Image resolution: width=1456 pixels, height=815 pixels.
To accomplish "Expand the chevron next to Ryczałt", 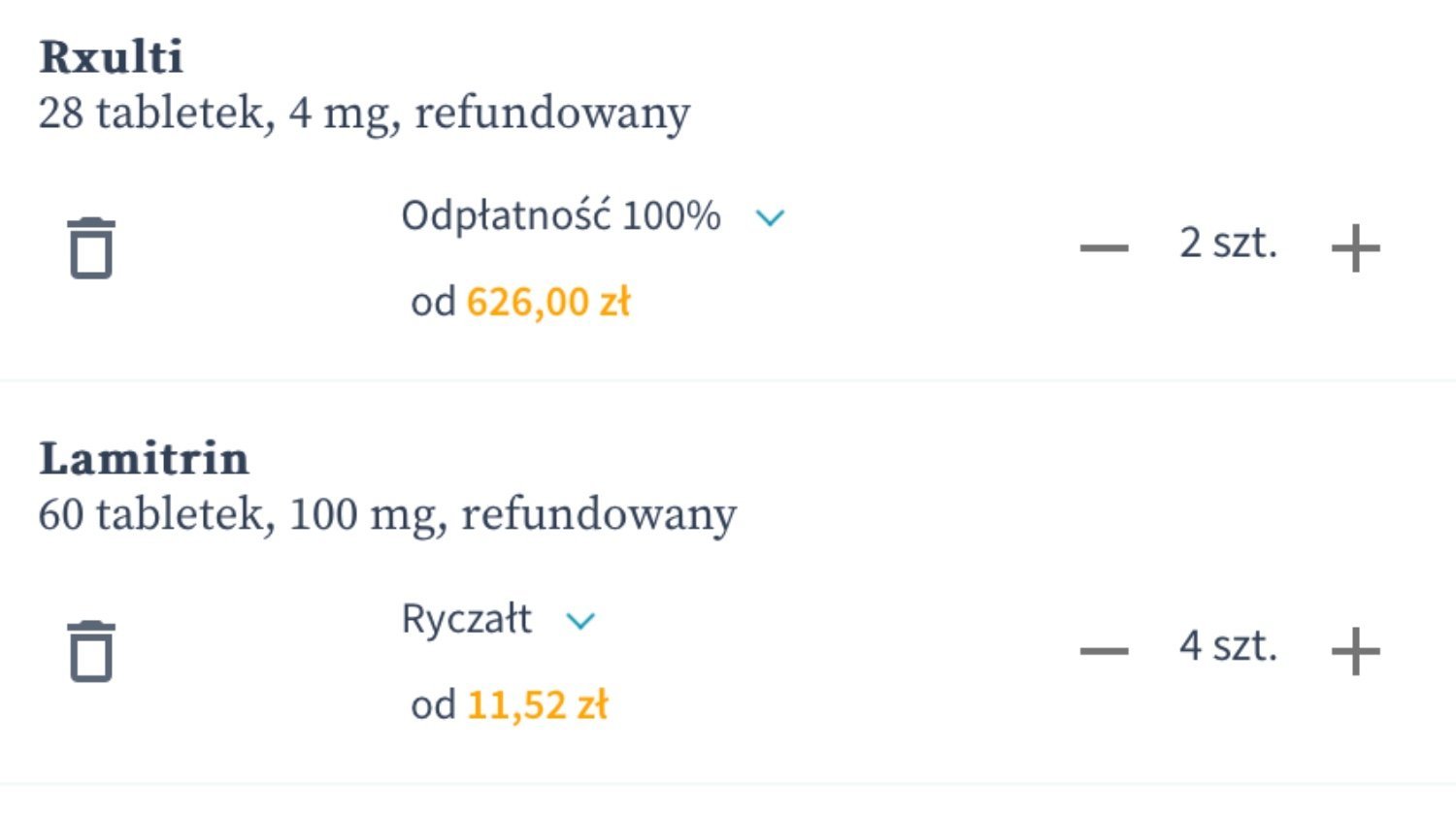I will (579, 621).
